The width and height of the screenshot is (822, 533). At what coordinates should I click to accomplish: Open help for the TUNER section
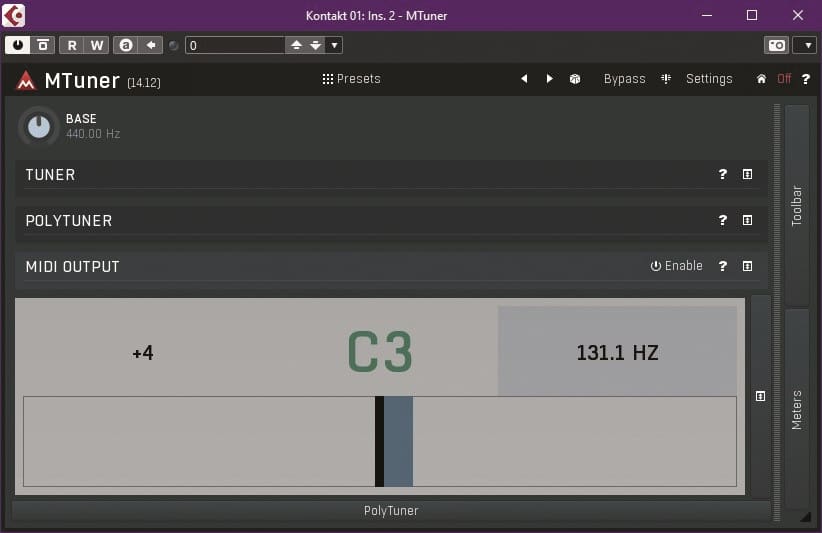pos(722,174)
